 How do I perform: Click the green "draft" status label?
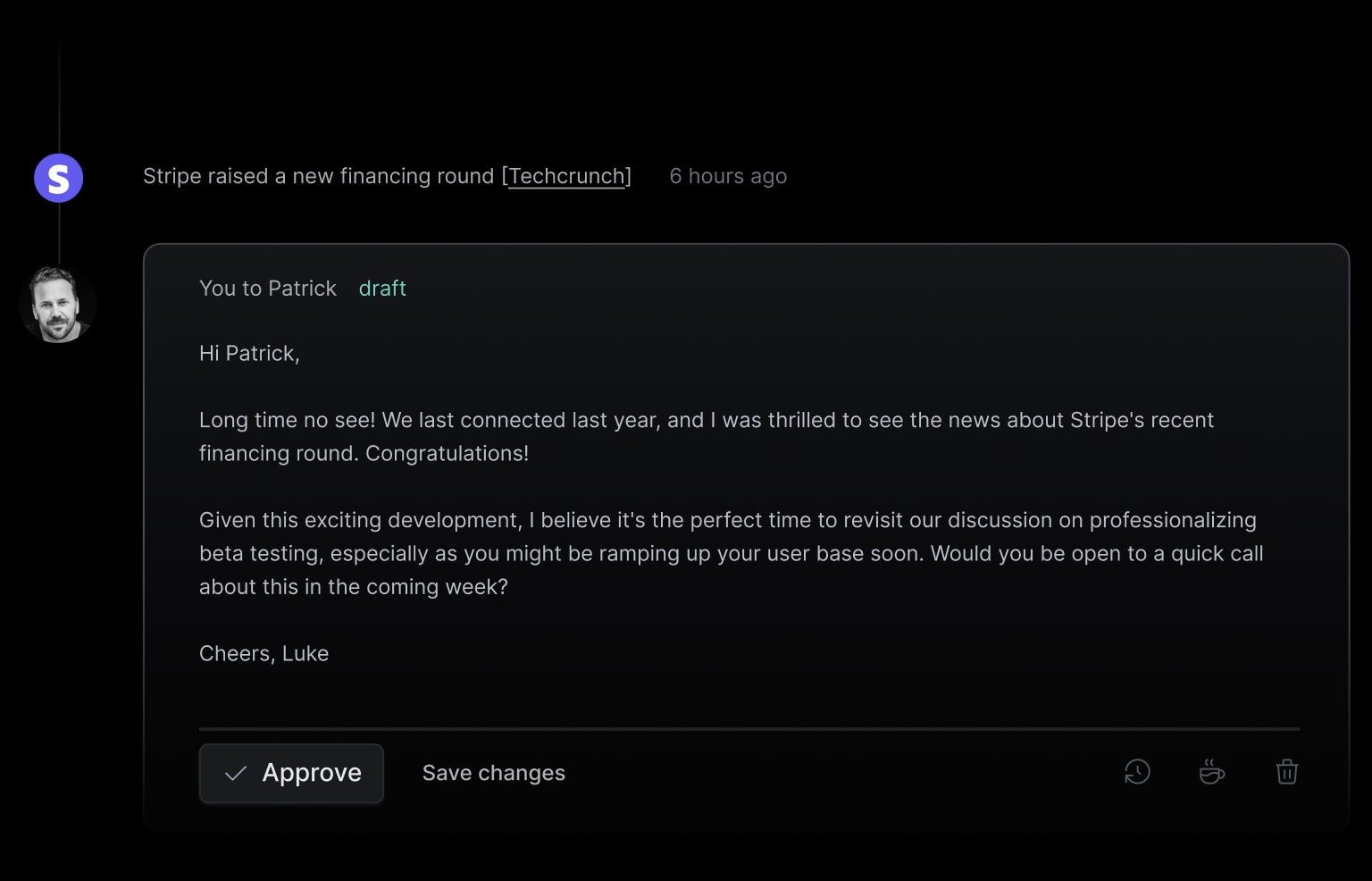(x=382, y=289)
